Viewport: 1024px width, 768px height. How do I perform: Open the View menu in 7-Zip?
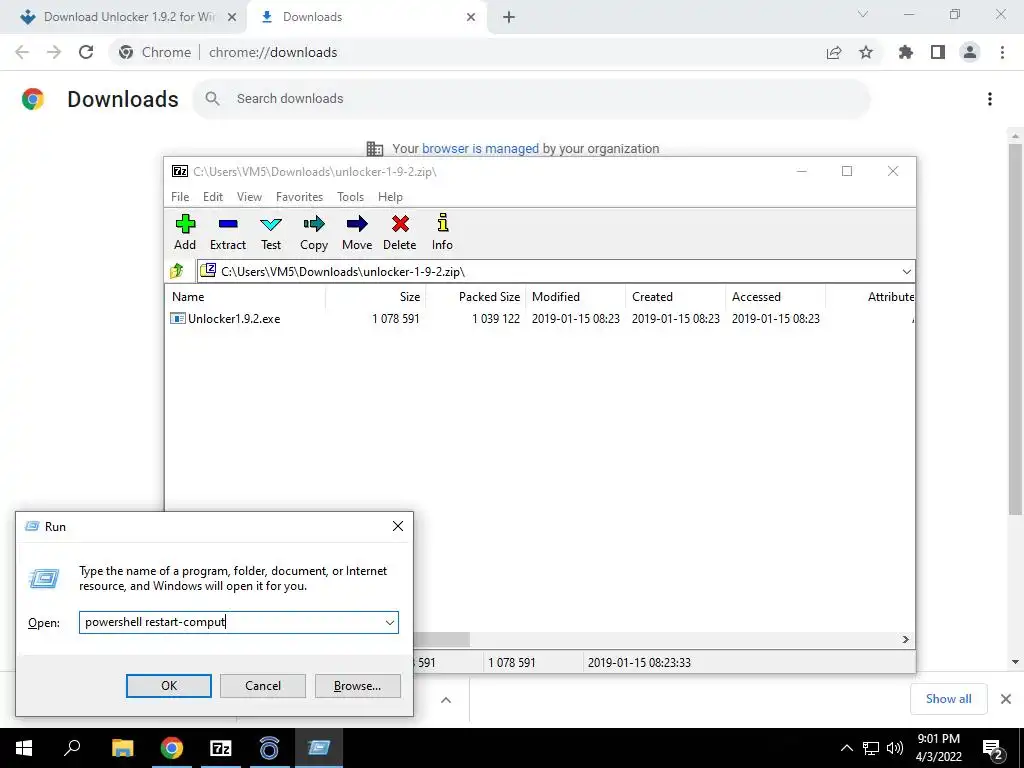(249, 197)
